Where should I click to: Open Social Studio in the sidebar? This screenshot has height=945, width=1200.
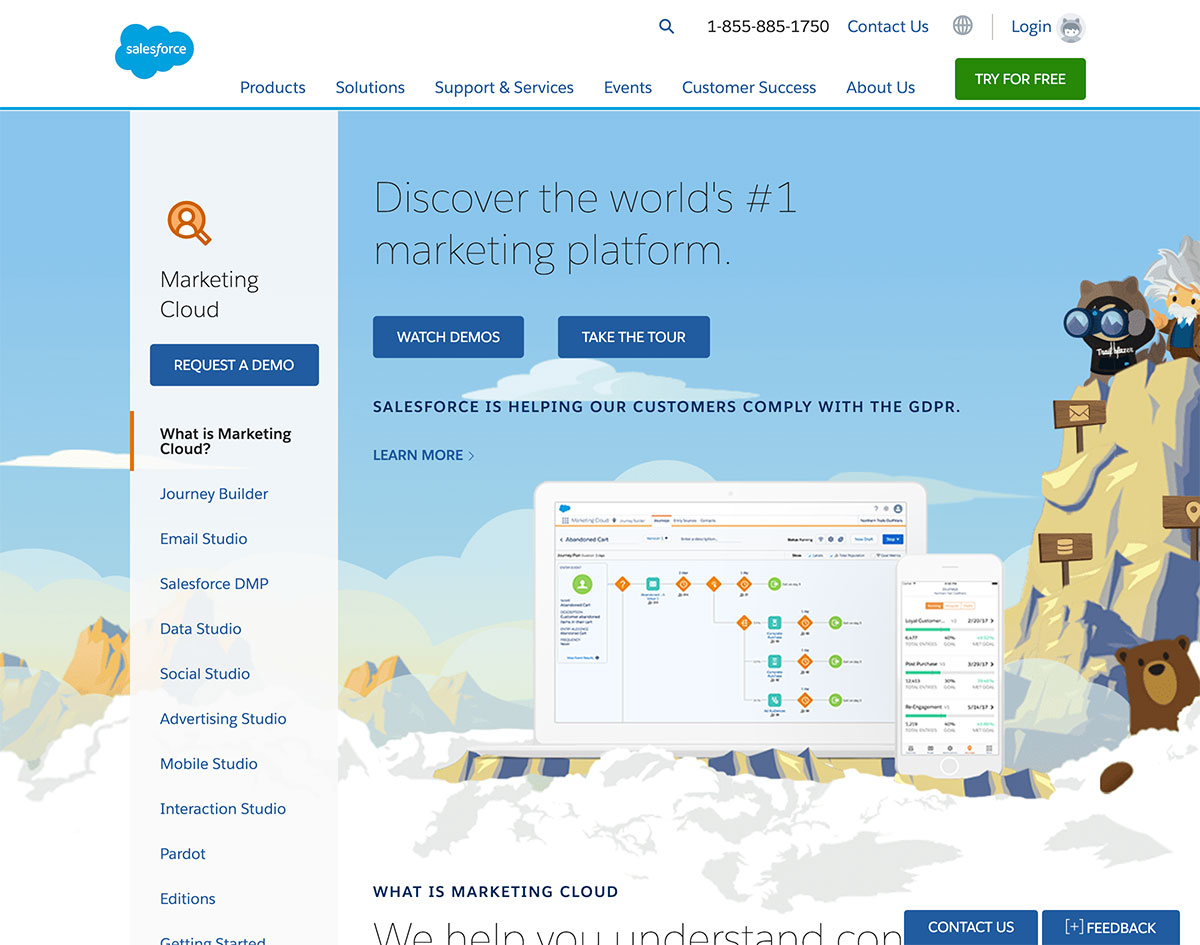[x=205, y=674]
